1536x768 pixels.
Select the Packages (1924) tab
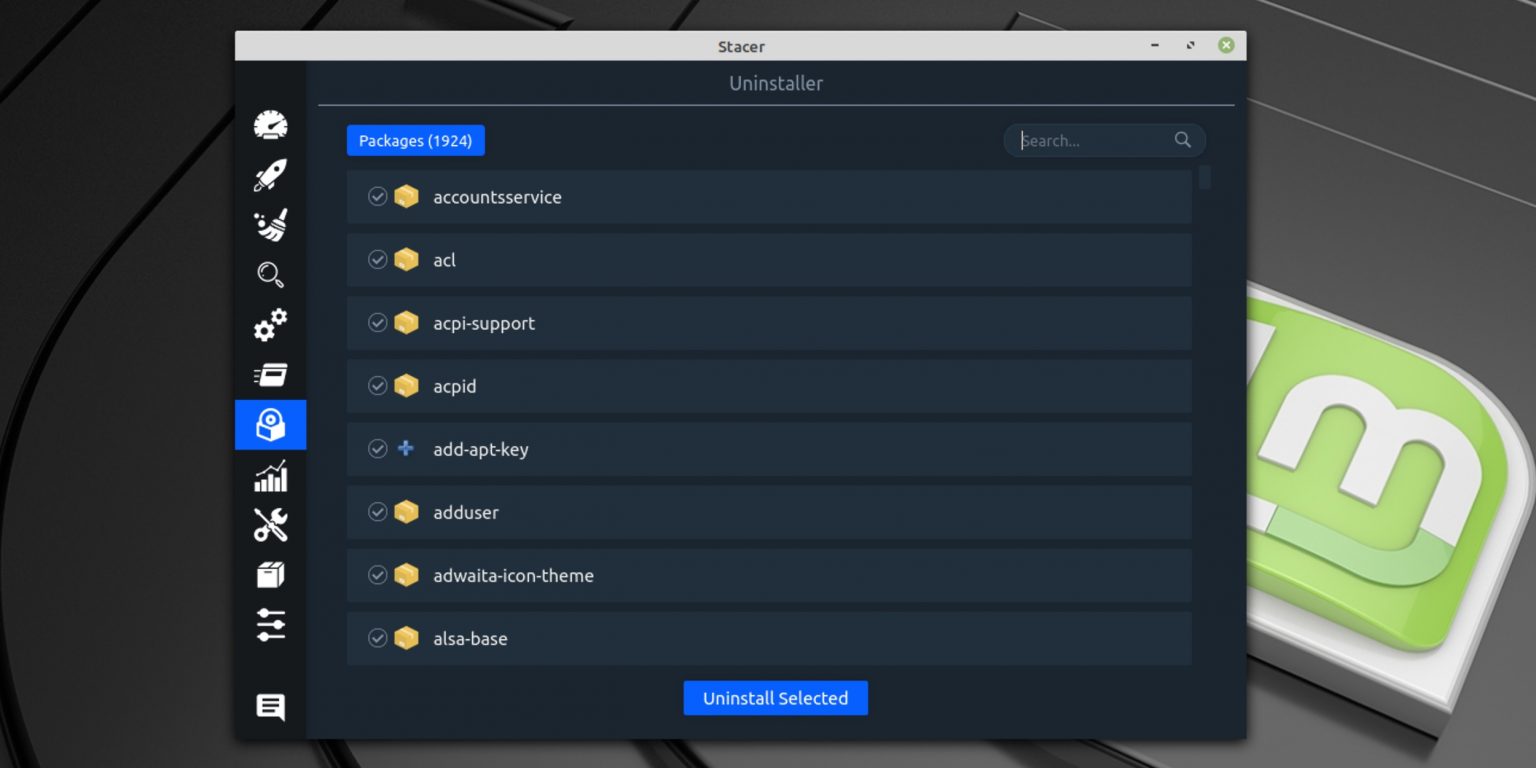[416, 140]
